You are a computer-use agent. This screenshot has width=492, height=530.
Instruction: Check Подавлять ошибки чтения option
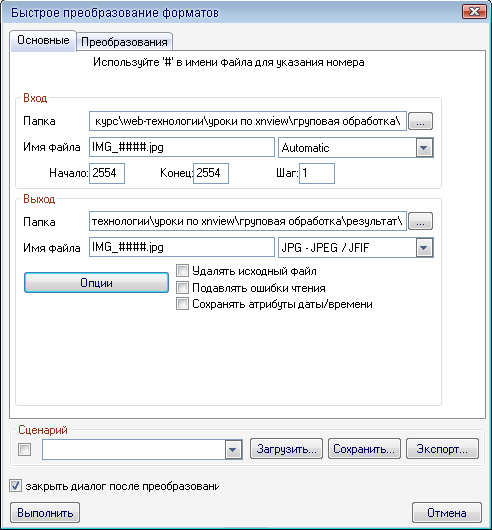point(182,288)
